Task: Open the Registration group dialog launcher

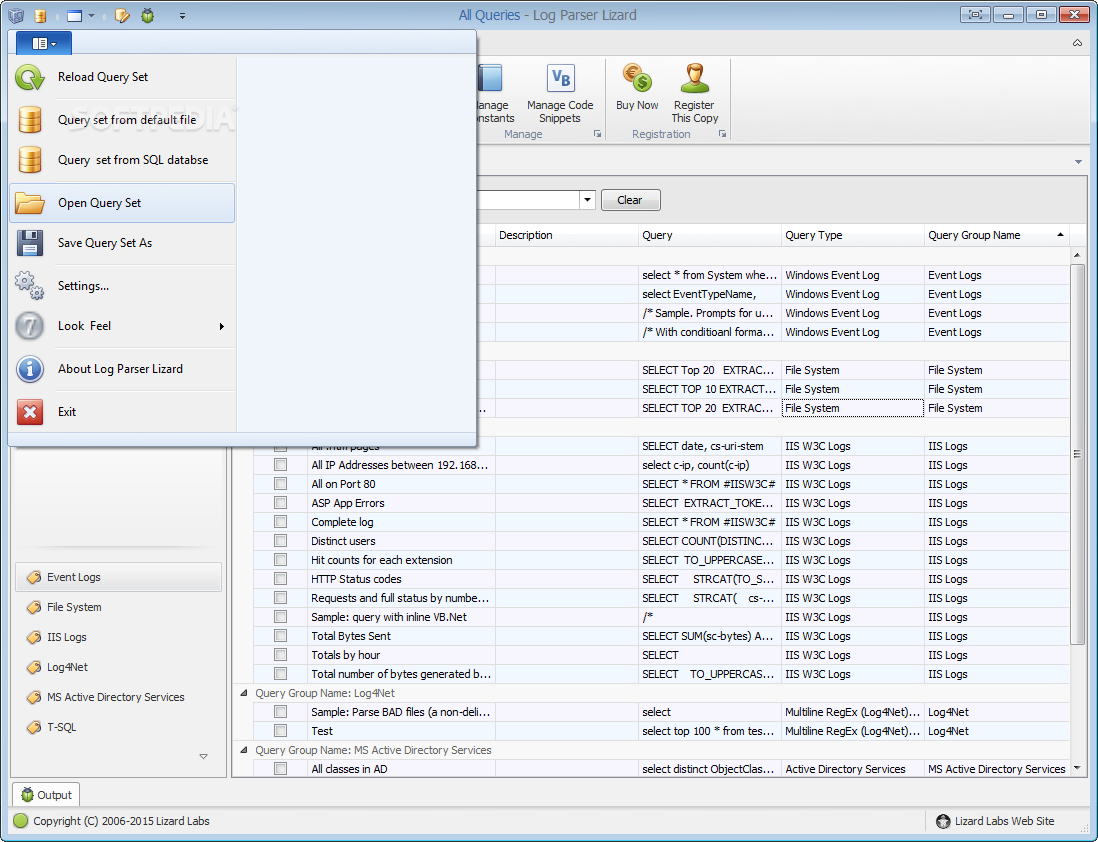Action: pos(722,134)
